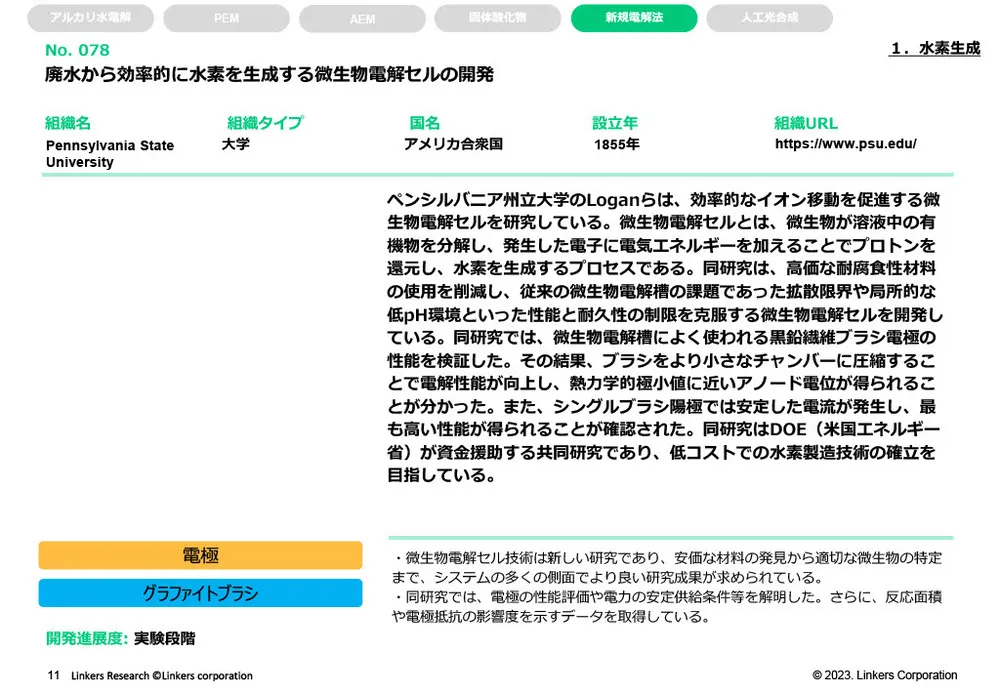1000x692 pixels.
Task: Click the 国名 heading
Action: [425, 123]
